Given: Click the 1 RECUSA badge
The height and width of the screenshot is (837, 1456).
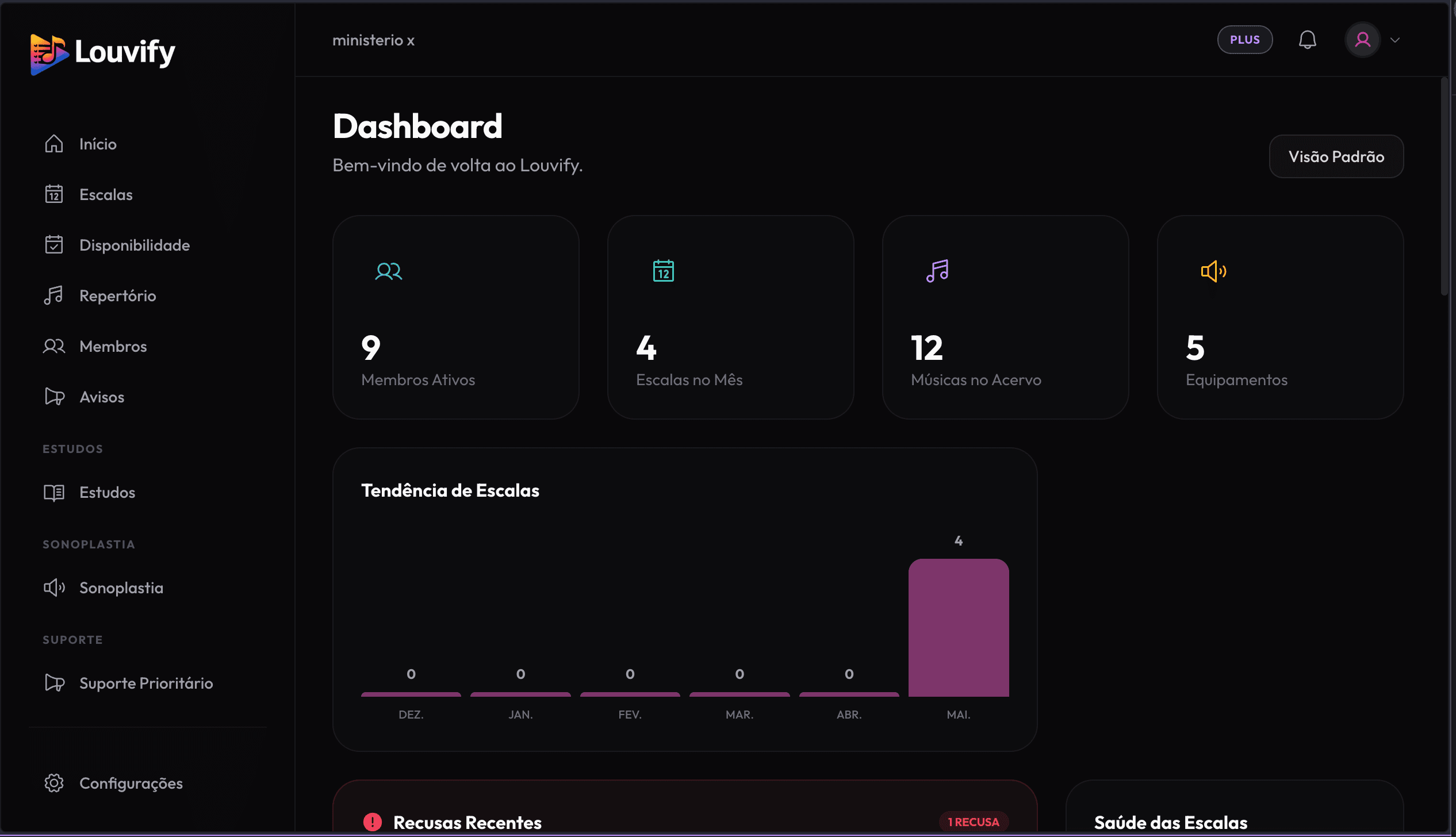Looking at the screenshot, I should tap(973, 822).
